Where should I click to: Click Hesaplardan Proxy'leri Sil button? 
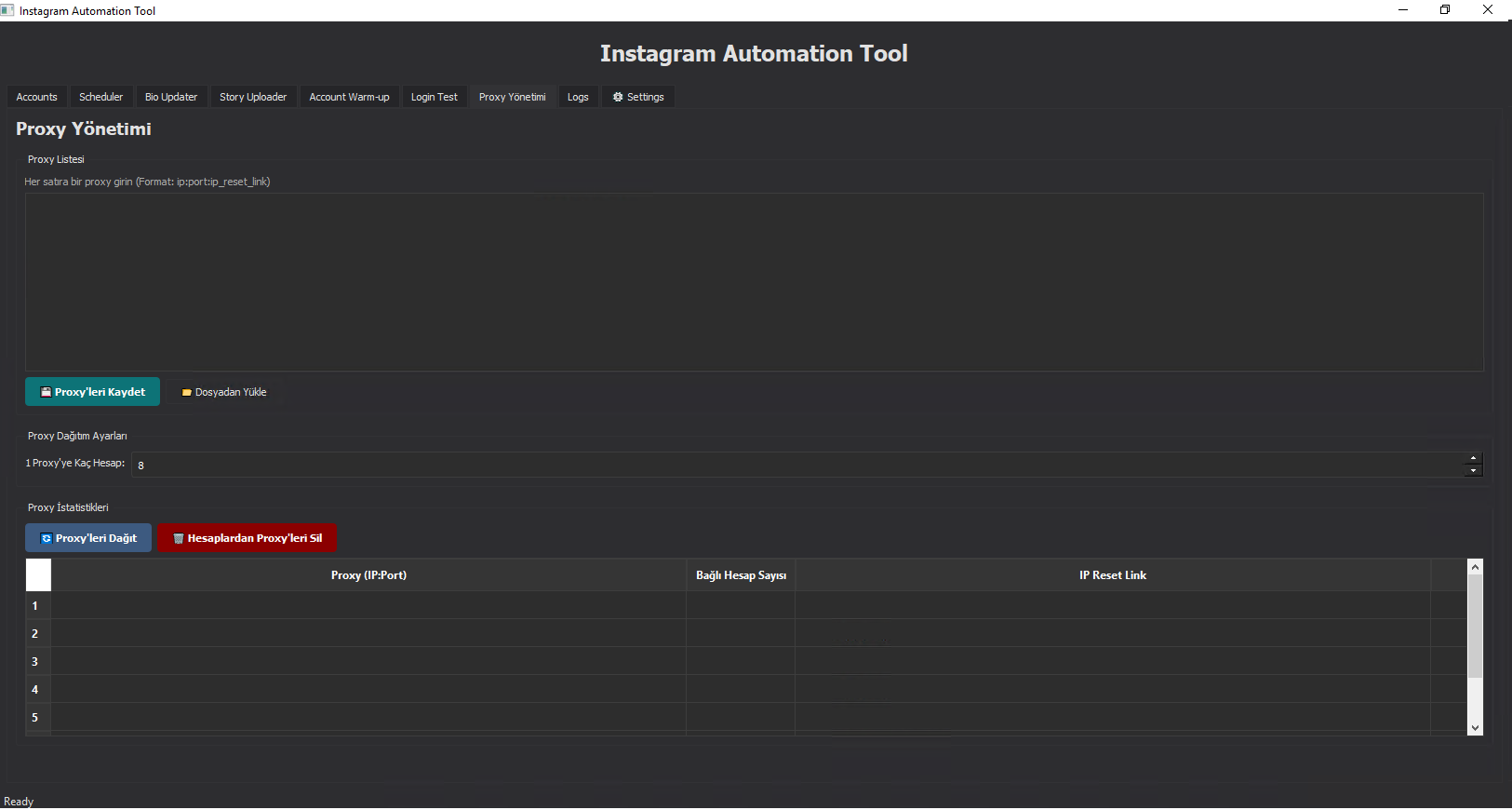point(248,538)
